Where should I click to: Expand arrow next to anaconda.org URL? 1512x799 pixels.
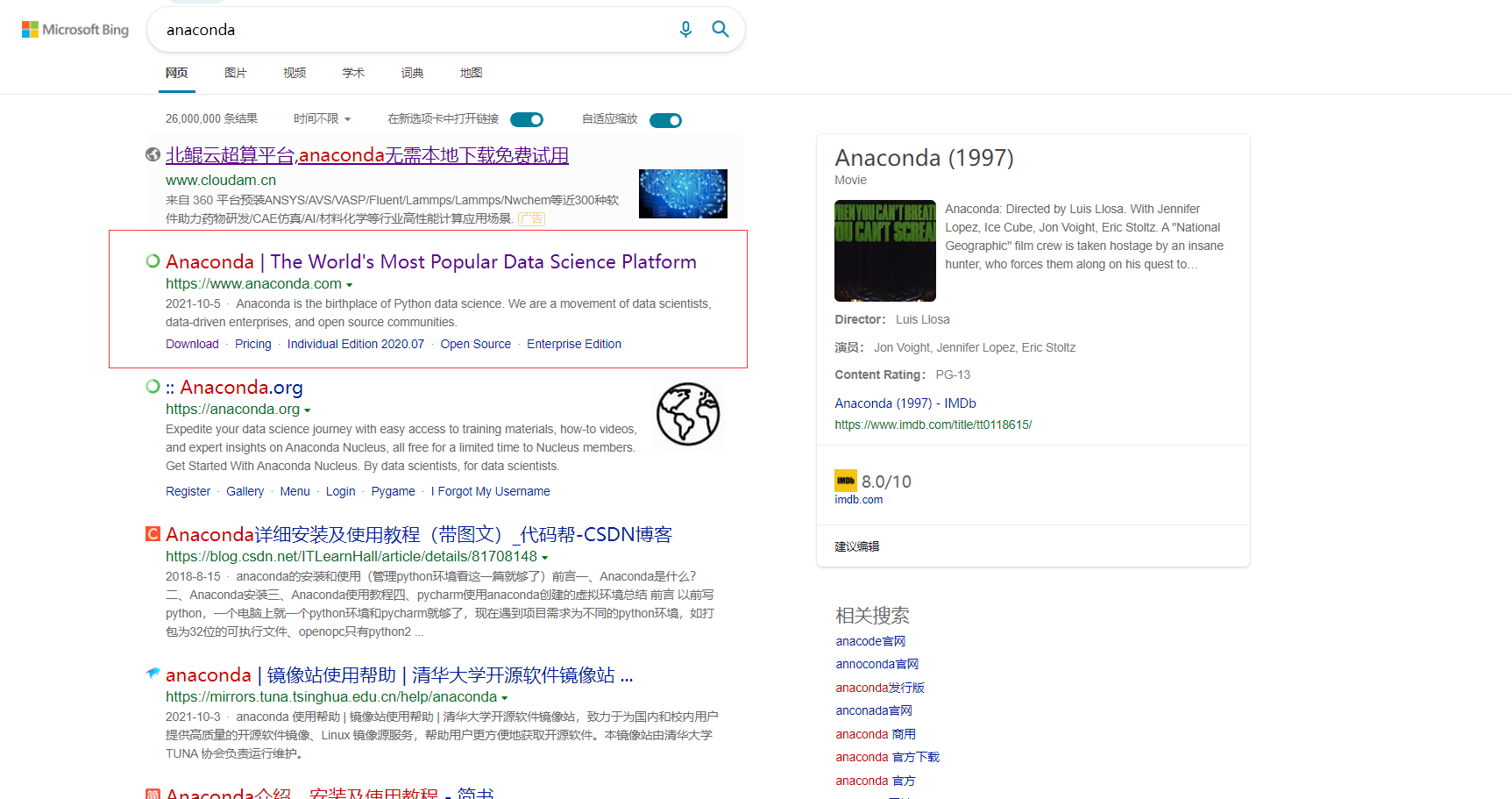[x=308, y=410]
